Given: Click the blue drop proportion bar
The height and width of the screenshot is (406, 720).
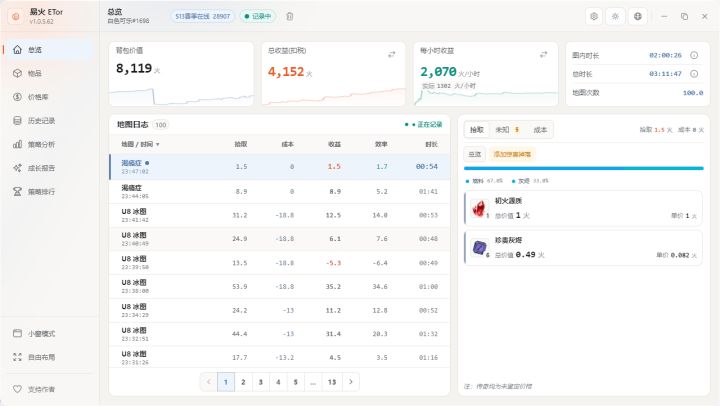Looking at the screenshot, I should pos(584,169).
